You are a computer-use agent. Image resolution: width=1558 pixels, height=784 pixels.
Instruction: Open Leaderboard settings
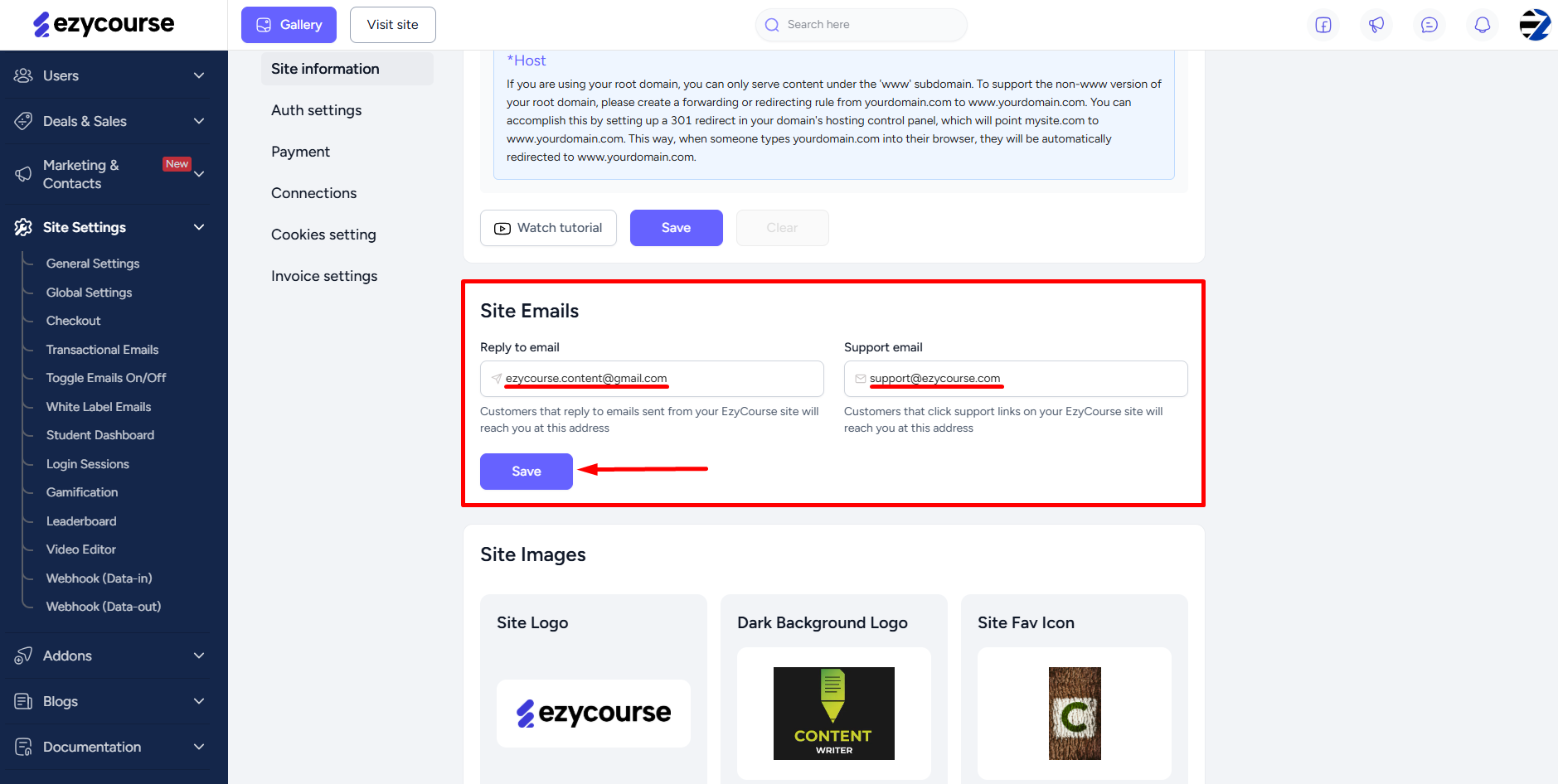pyautogui.click(x=81, y=521)
